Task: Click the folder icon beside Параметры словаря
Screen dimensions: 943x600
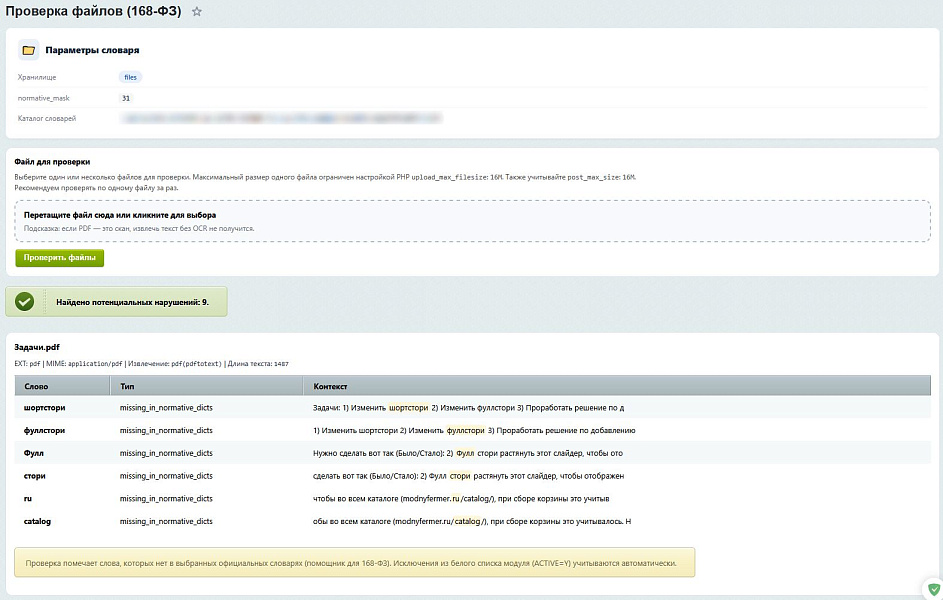Action: click(x=28, y=50)
